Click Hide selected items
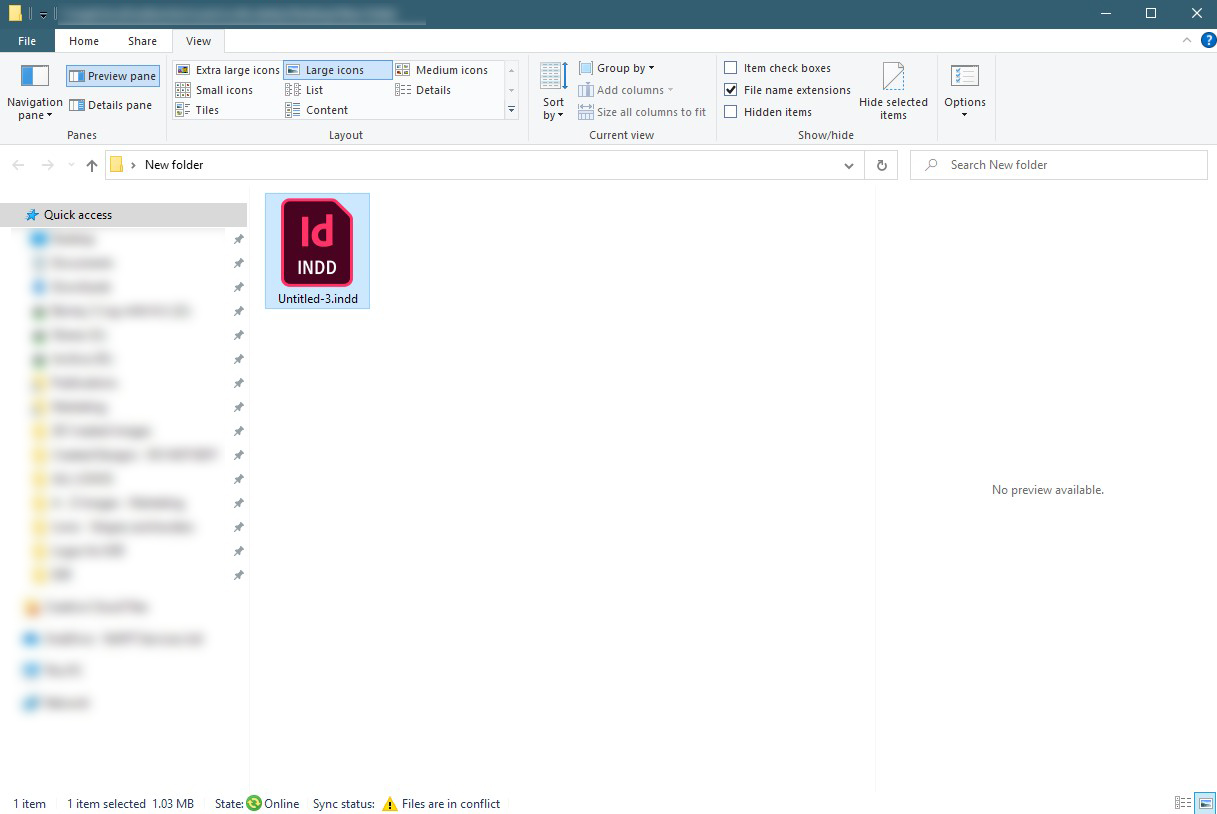Image resolution: width=1217 pixels, height=814 pixels. pyautogui.click(x=893, y=89)
